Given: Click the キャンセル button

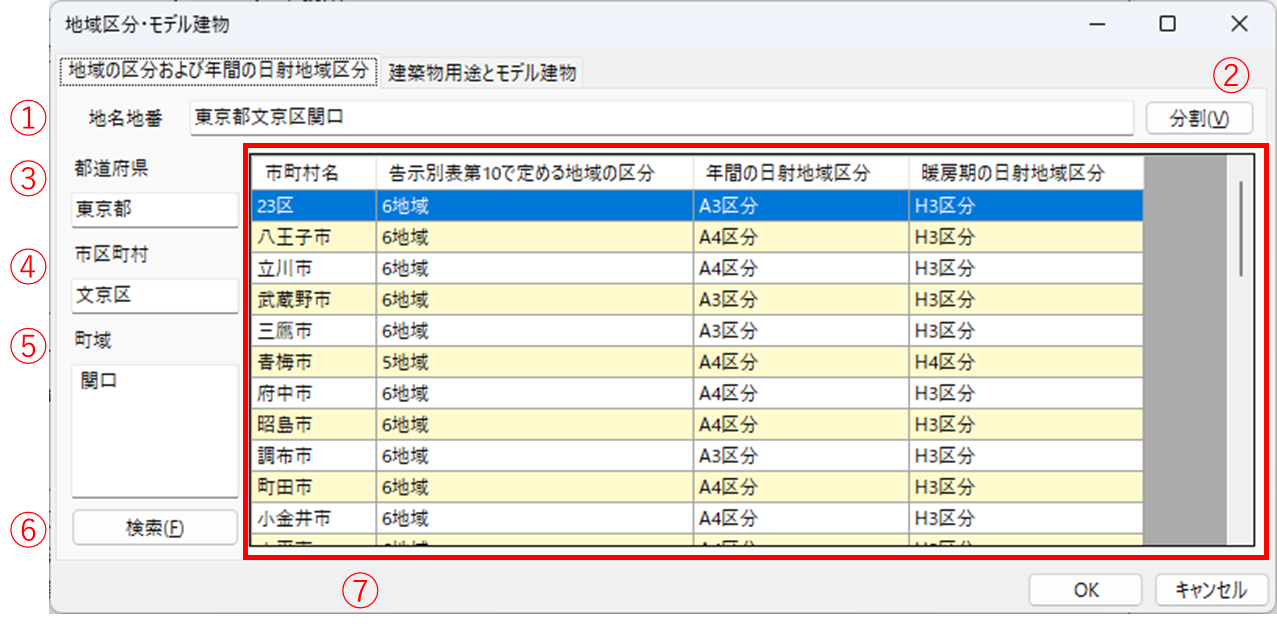Looking at the screenshot, I should click(1211, 590).
